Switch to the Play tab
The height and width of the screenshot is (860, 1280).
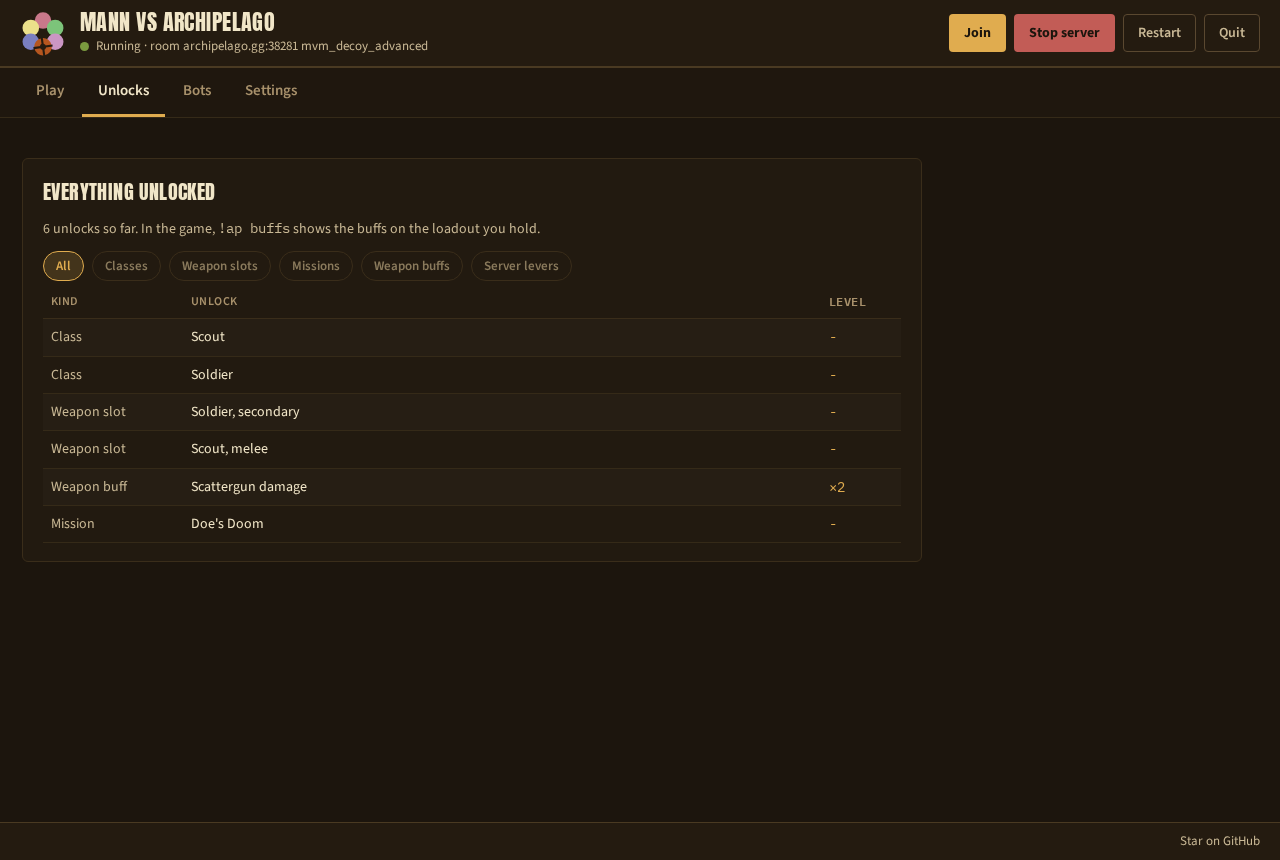coord(50,91)
